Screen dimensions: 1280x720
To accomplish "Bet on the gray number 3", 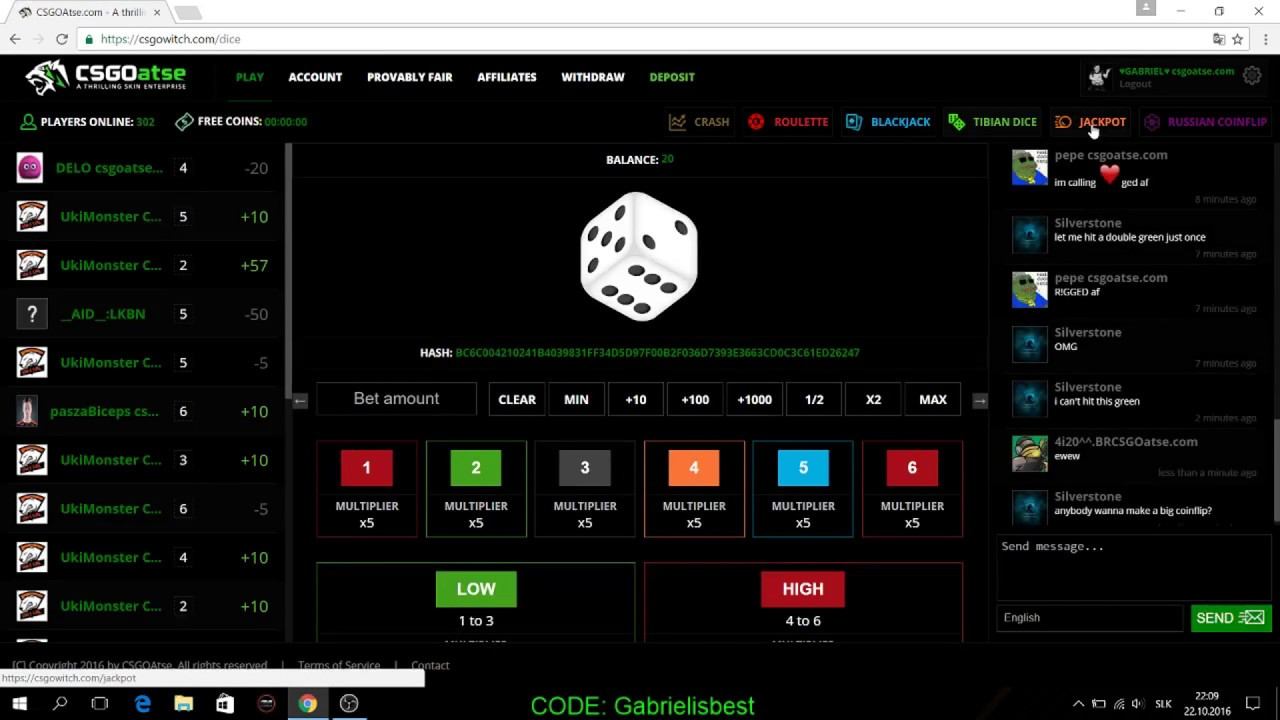I will [585, 489].
